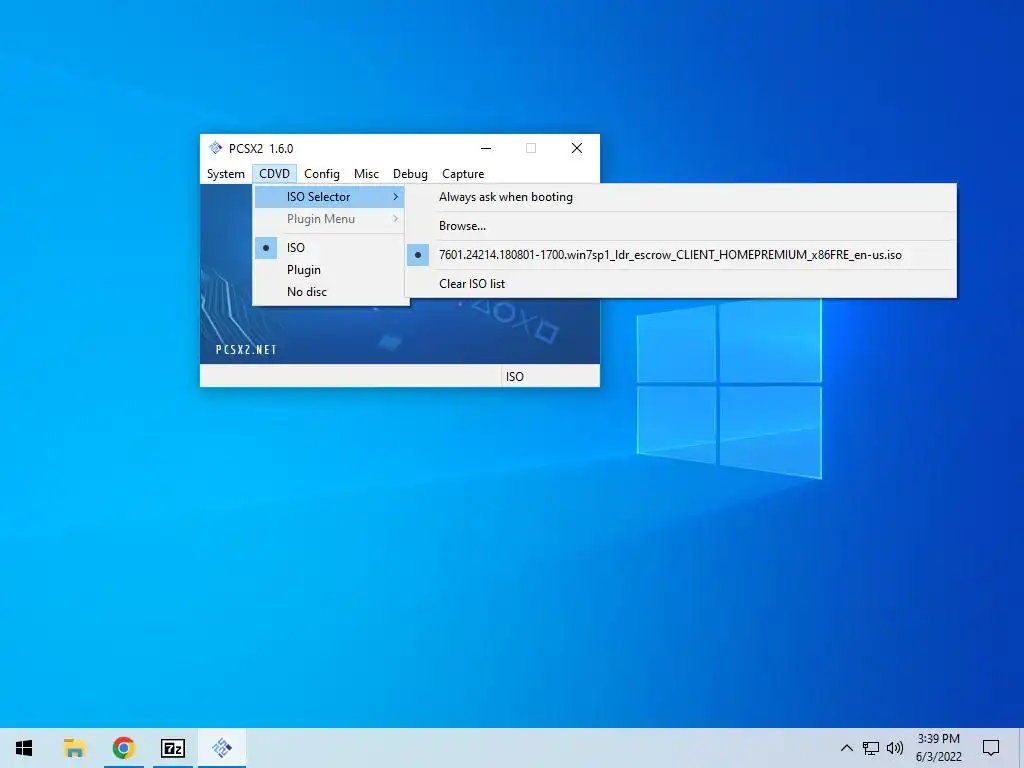Click the PCSX2 taskbar icon
Image resolution: width=1024 pixels, height=768 pixels.
click(x=222, y=748)
